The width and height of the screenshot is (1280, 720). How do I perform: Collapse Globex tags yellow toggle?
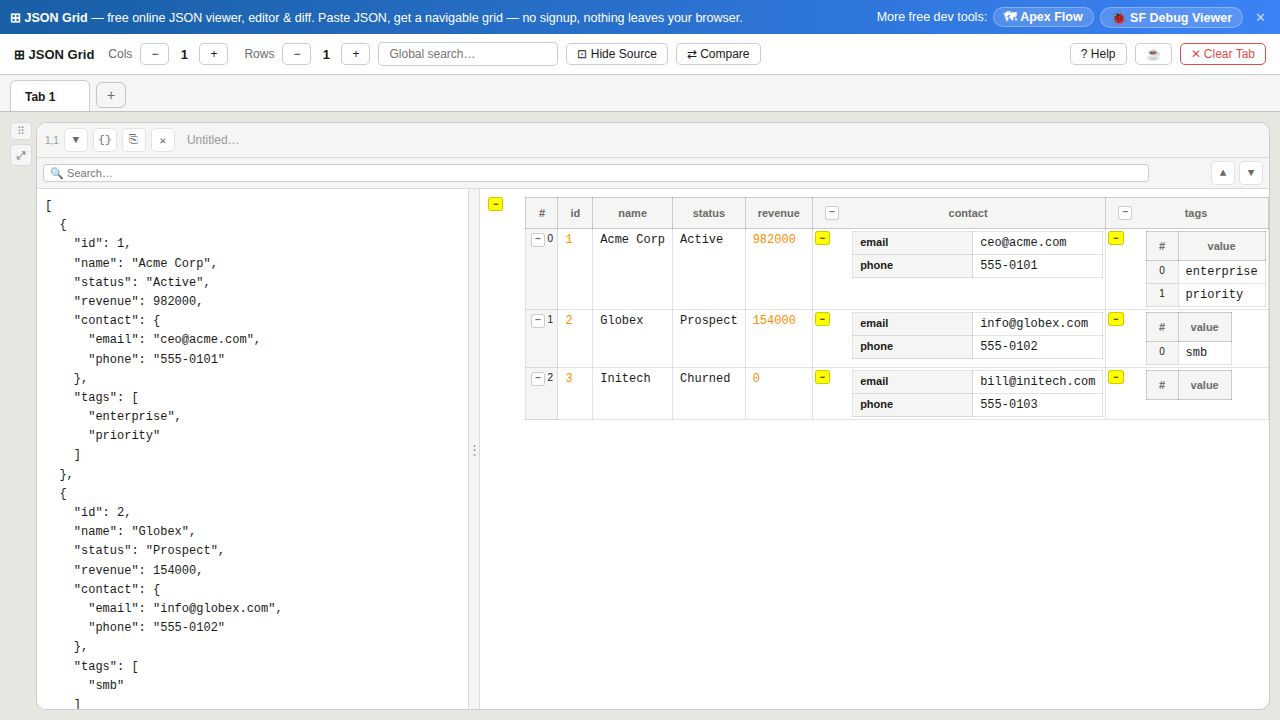point(1116,319)
